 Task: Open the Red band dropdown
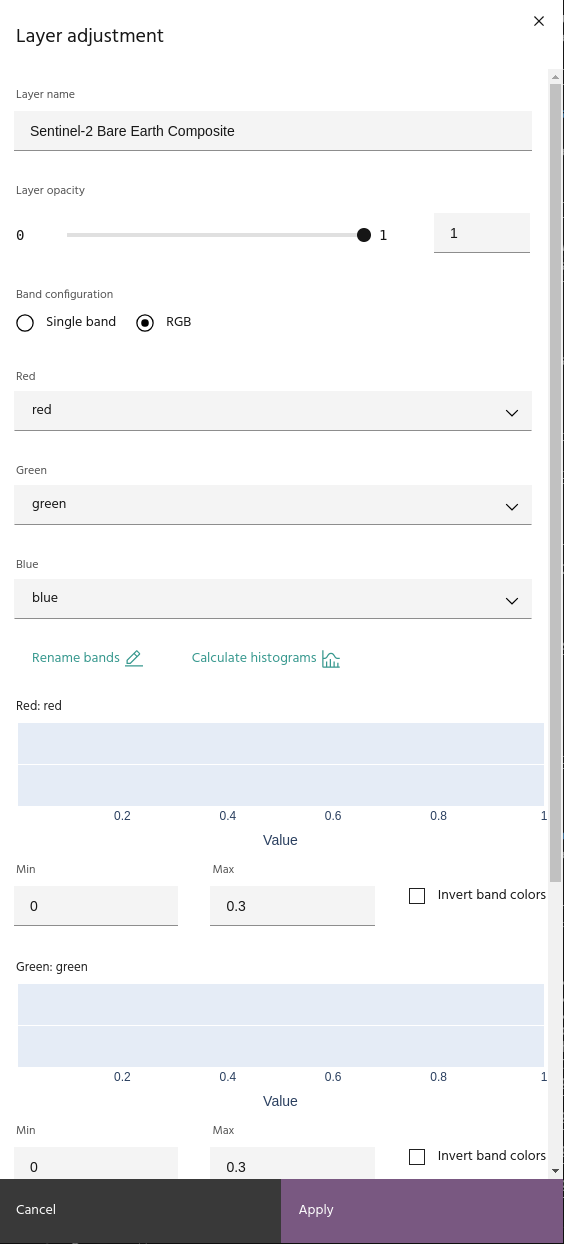(273, 411)
